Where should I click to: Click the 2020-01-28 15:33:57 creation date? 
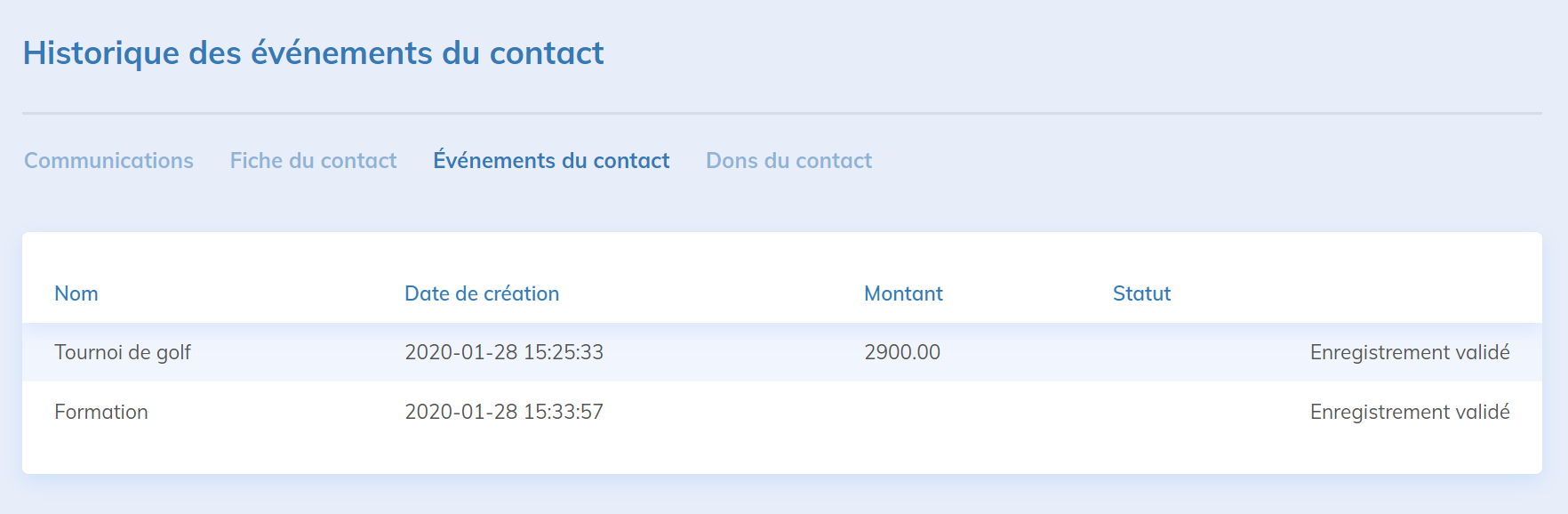(504, 412)
